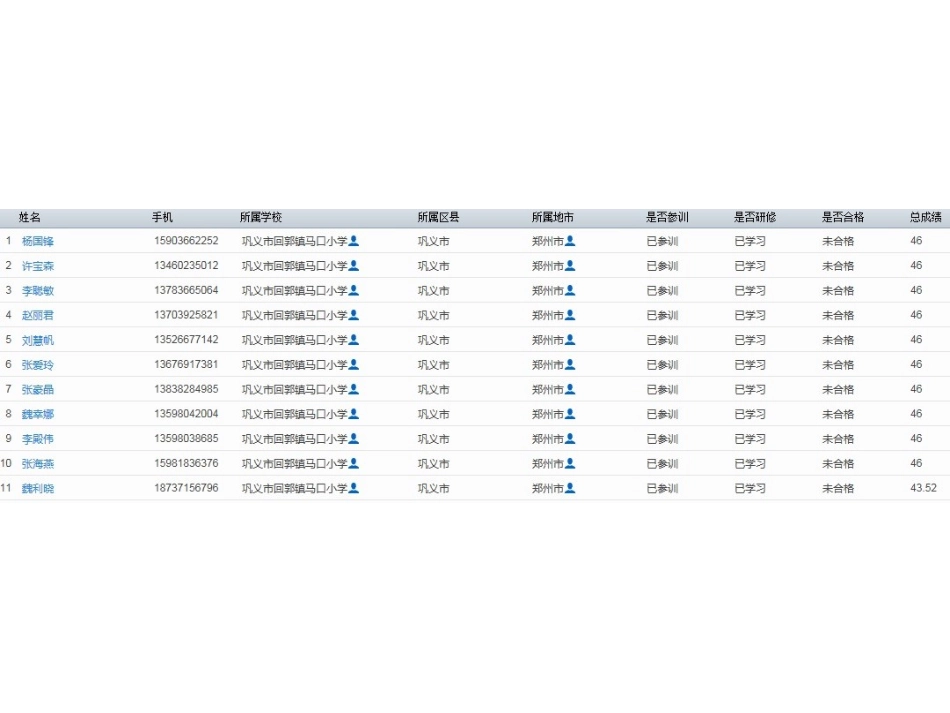Select phone number 13838284985

point(186,389)
